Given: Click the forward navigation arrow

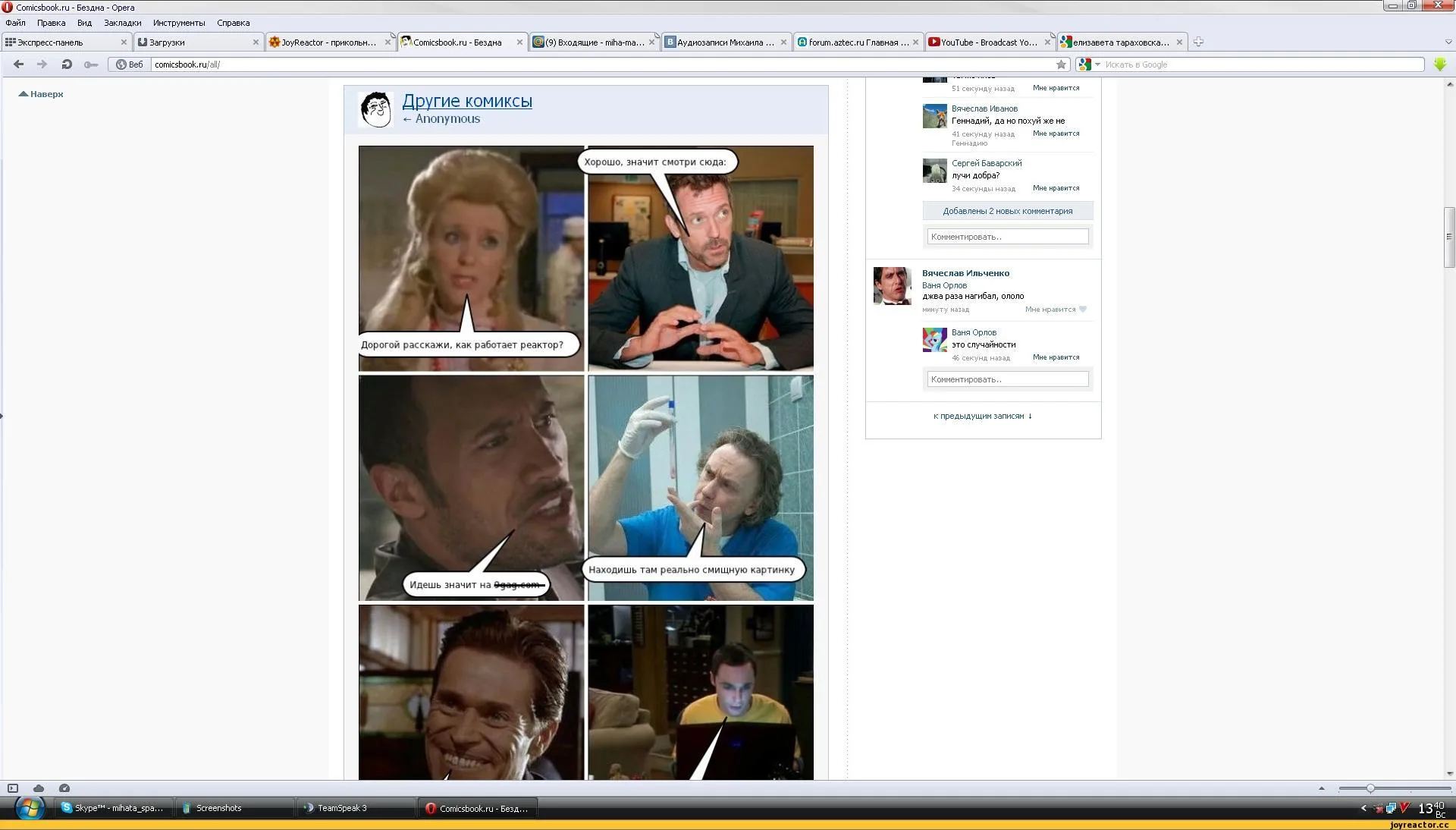Looking at the screenshot, I should click(42, 64).
